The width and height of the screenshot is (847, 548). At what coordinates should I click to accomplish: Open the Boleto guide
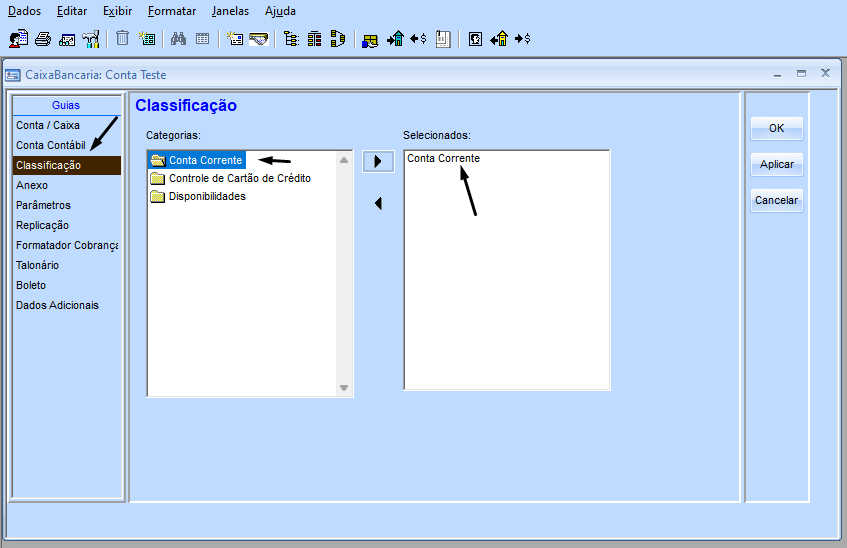[x=31, y=285]
